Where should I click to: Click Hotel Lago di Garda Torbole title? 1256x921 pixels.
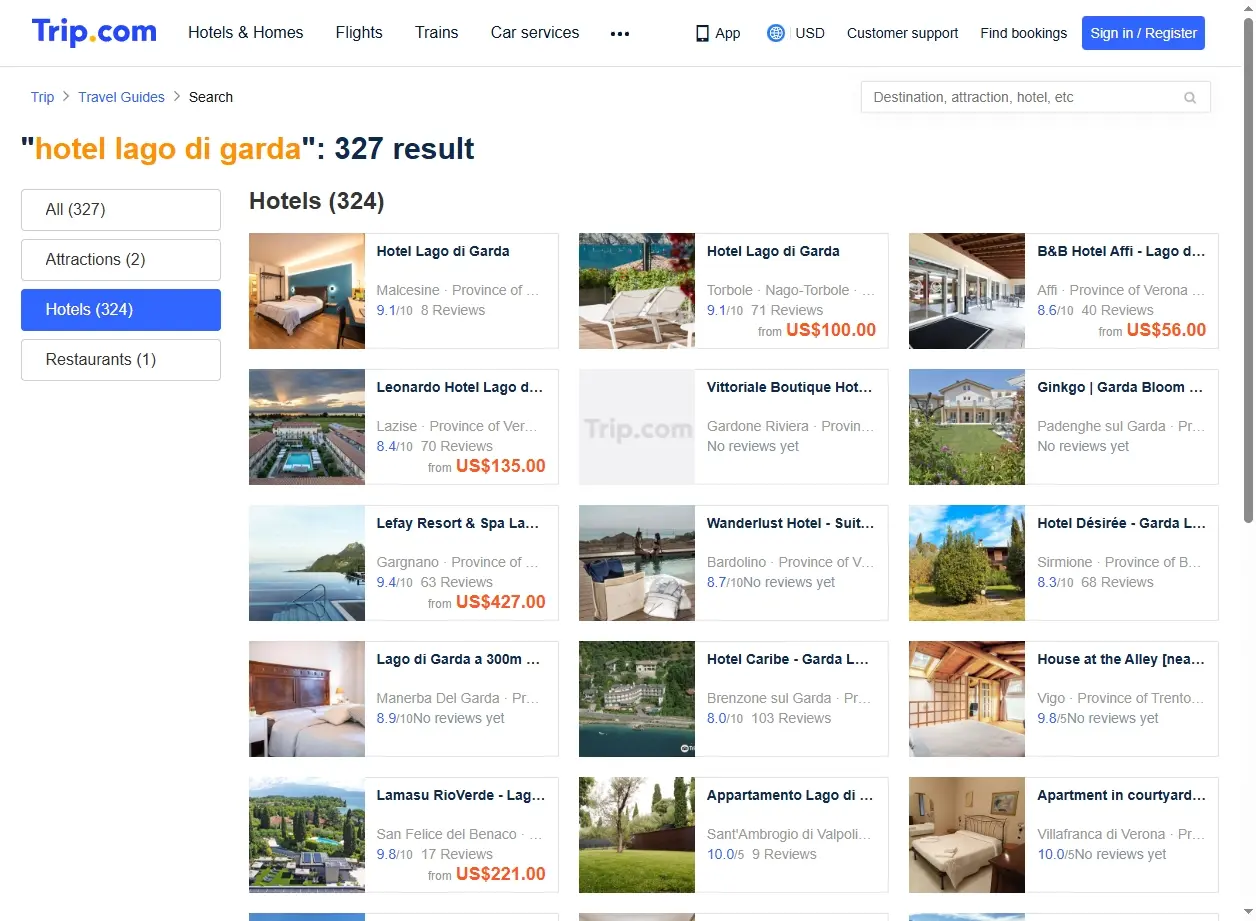tap(773, 251)
